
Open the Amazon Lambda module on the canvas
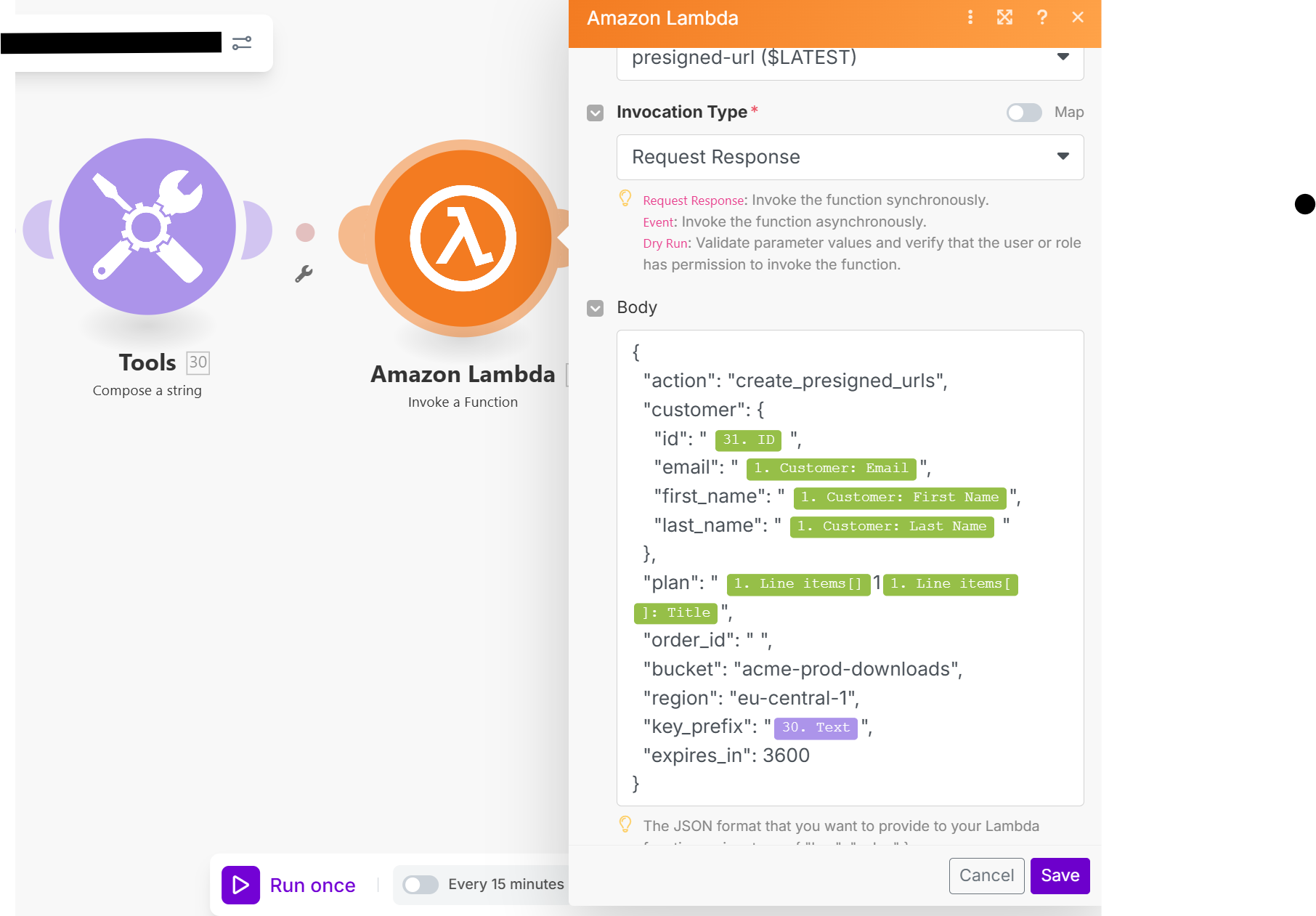click(x=463, y=238)
